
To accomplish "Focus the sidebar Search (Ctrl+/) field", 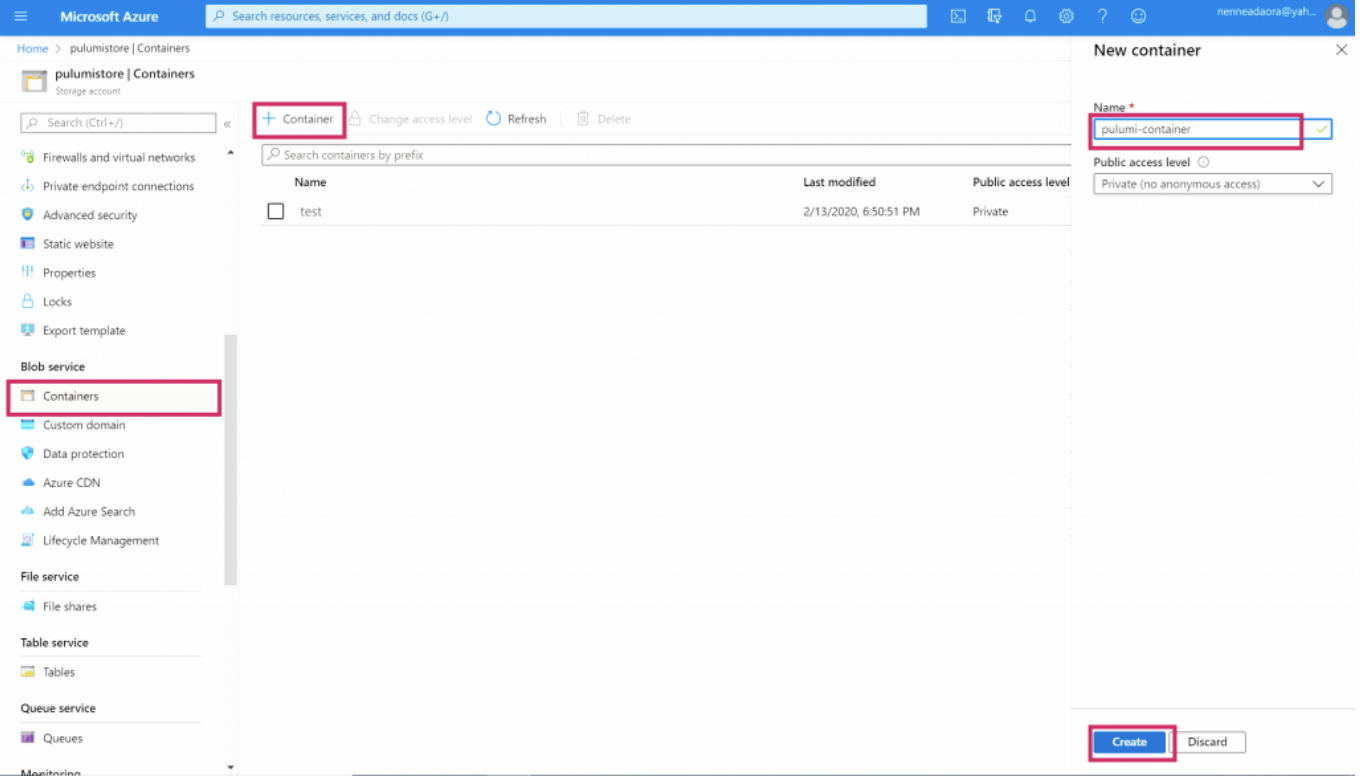I will (x=119, y=124).
